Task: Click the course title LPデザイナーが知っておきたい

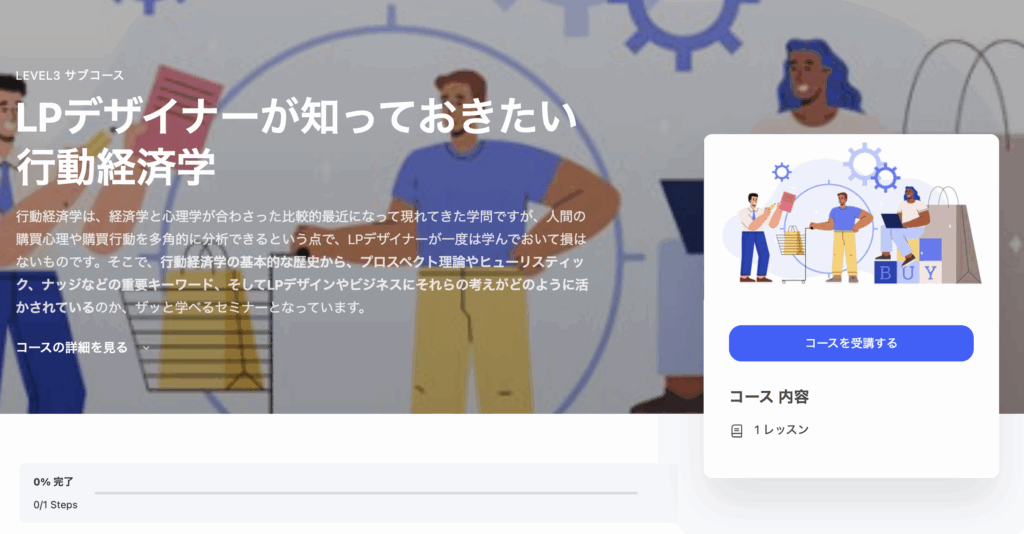Action: coord(296,118)
